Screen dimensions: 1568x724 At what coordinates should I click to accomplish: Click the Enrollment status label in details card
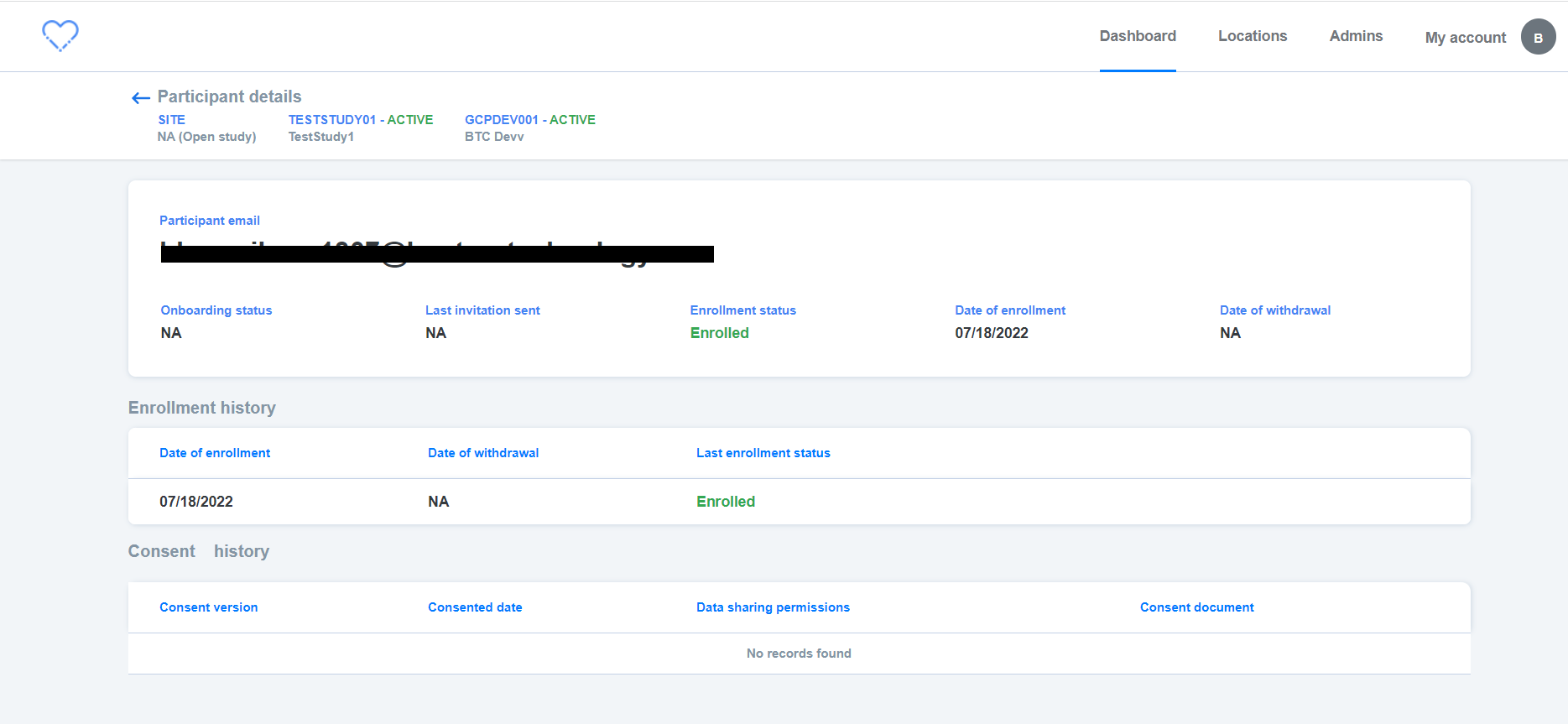[743, 310]
